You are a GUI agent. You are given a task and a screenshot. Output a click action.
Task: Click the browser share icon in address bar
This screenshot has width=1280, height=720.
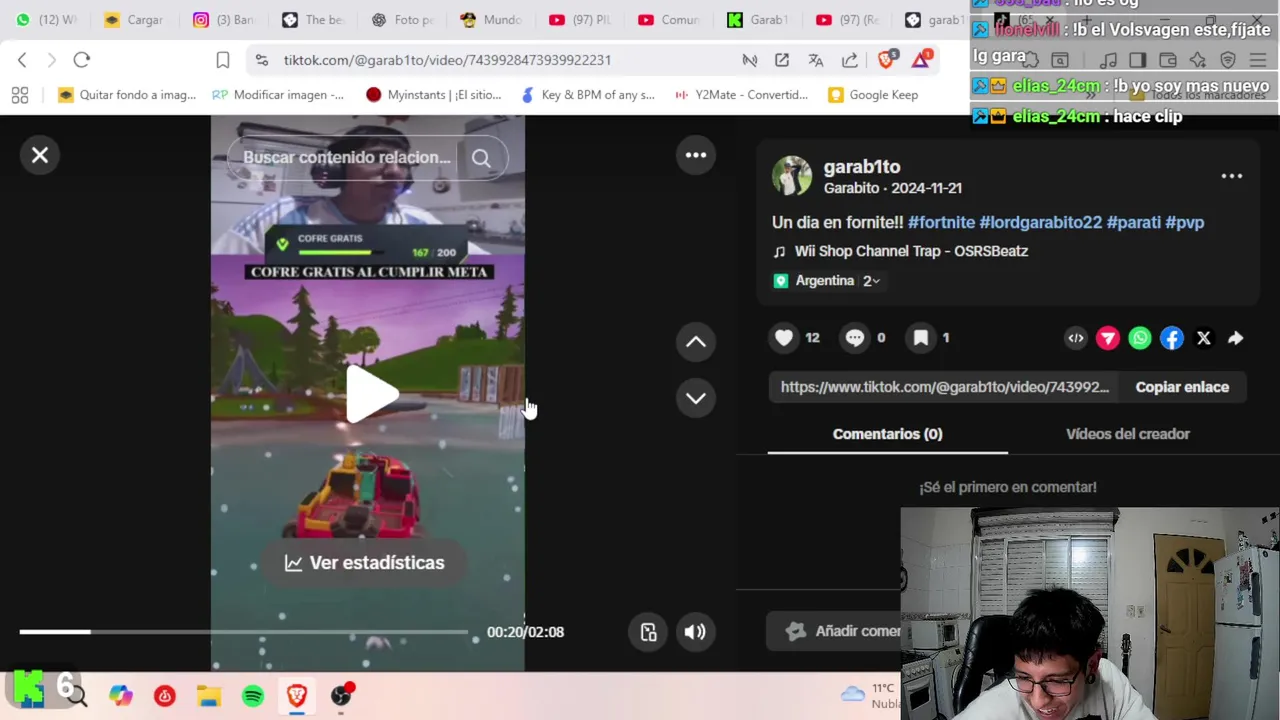[x=850, y=60]
